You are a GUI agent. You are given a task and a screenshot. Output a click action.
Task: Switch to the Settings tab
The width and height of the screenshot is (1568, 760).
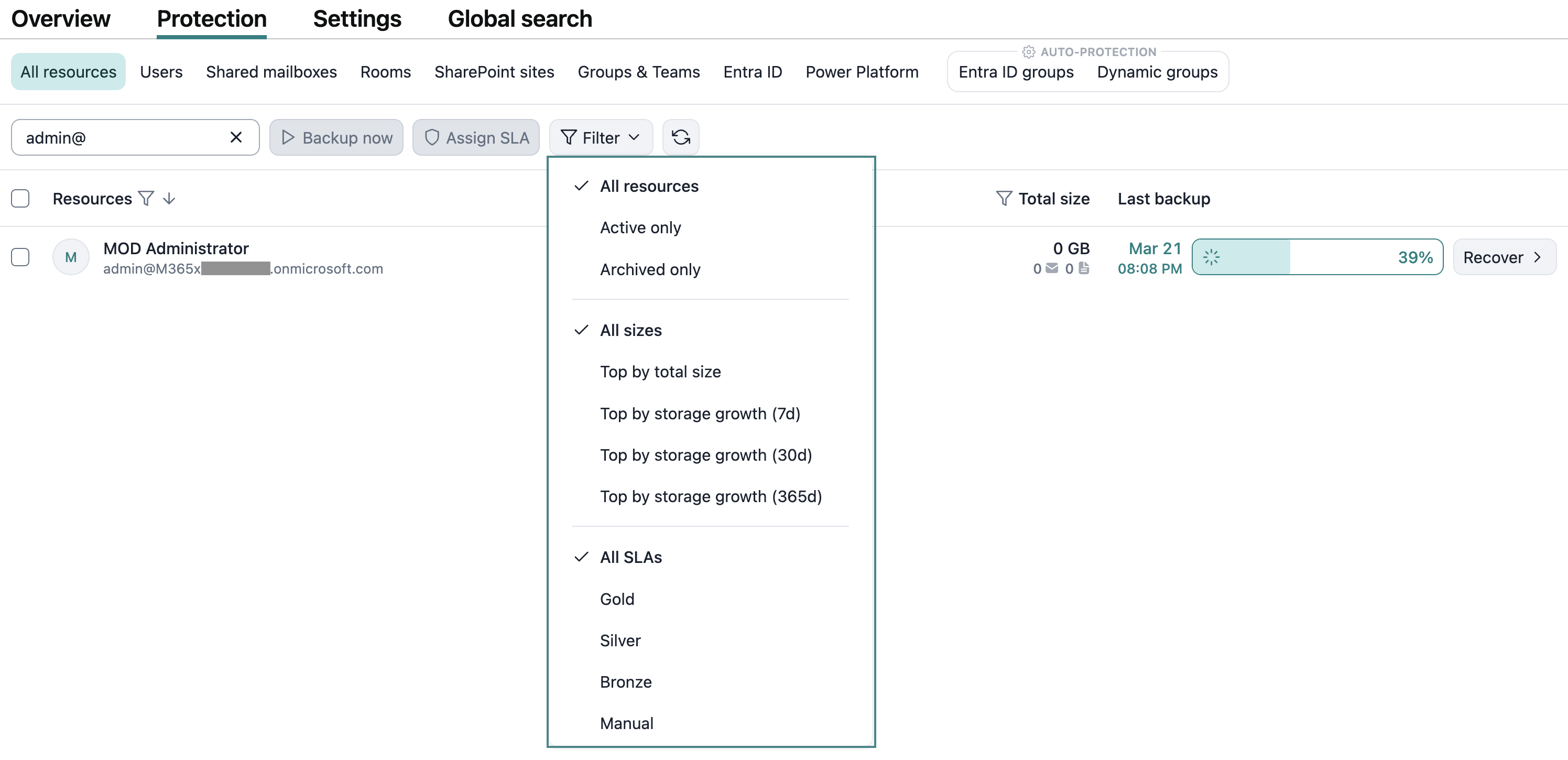click(x=357, y=18)
